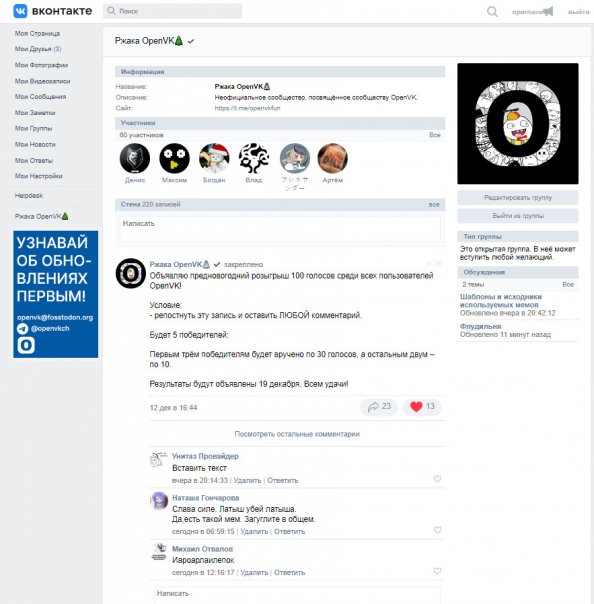Open Ржака OpenVK sidebar shortcut
This screenshot has height=604, width=594.
[42, 216]
